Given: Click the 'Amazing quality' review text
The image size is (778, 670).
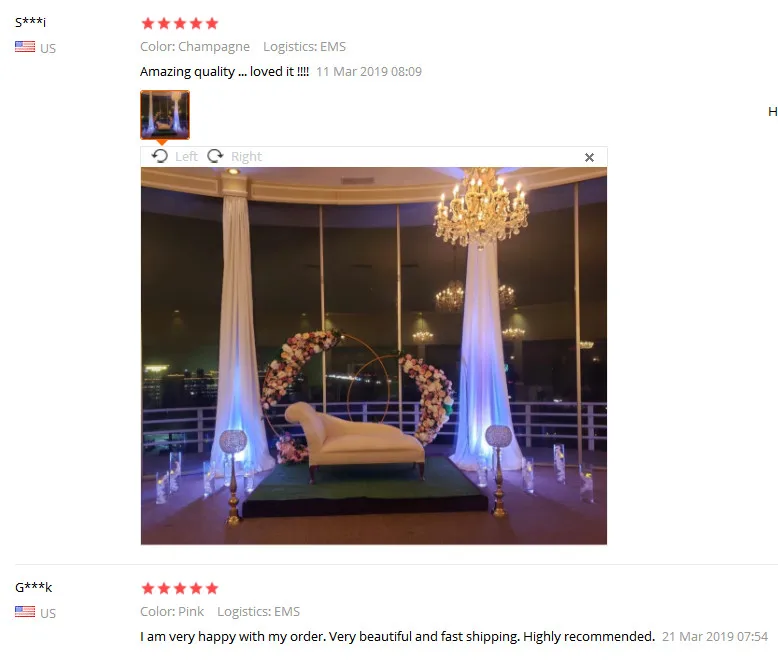Looking at the screenshot, I should pos(224,72).
